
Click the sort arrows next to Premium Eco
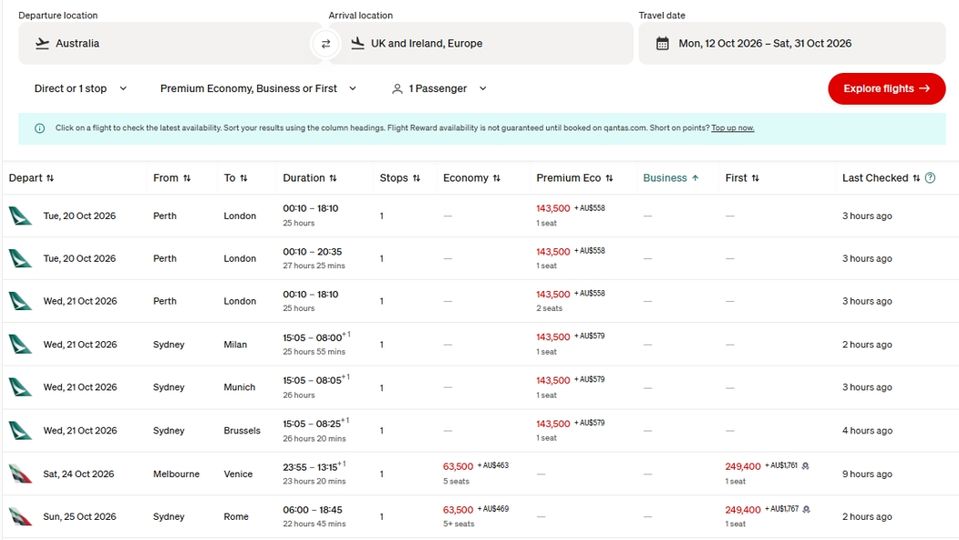click(x=609, y=178)
